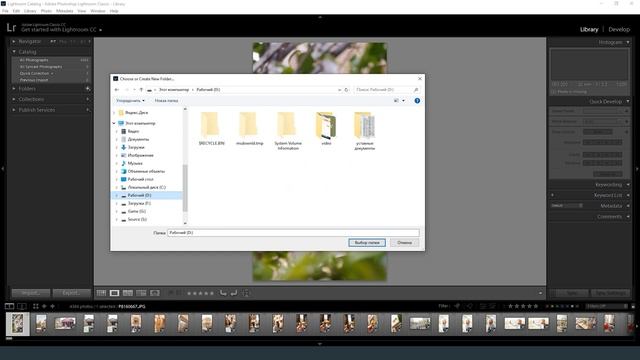Switch to the Develop module

(619, 29)
